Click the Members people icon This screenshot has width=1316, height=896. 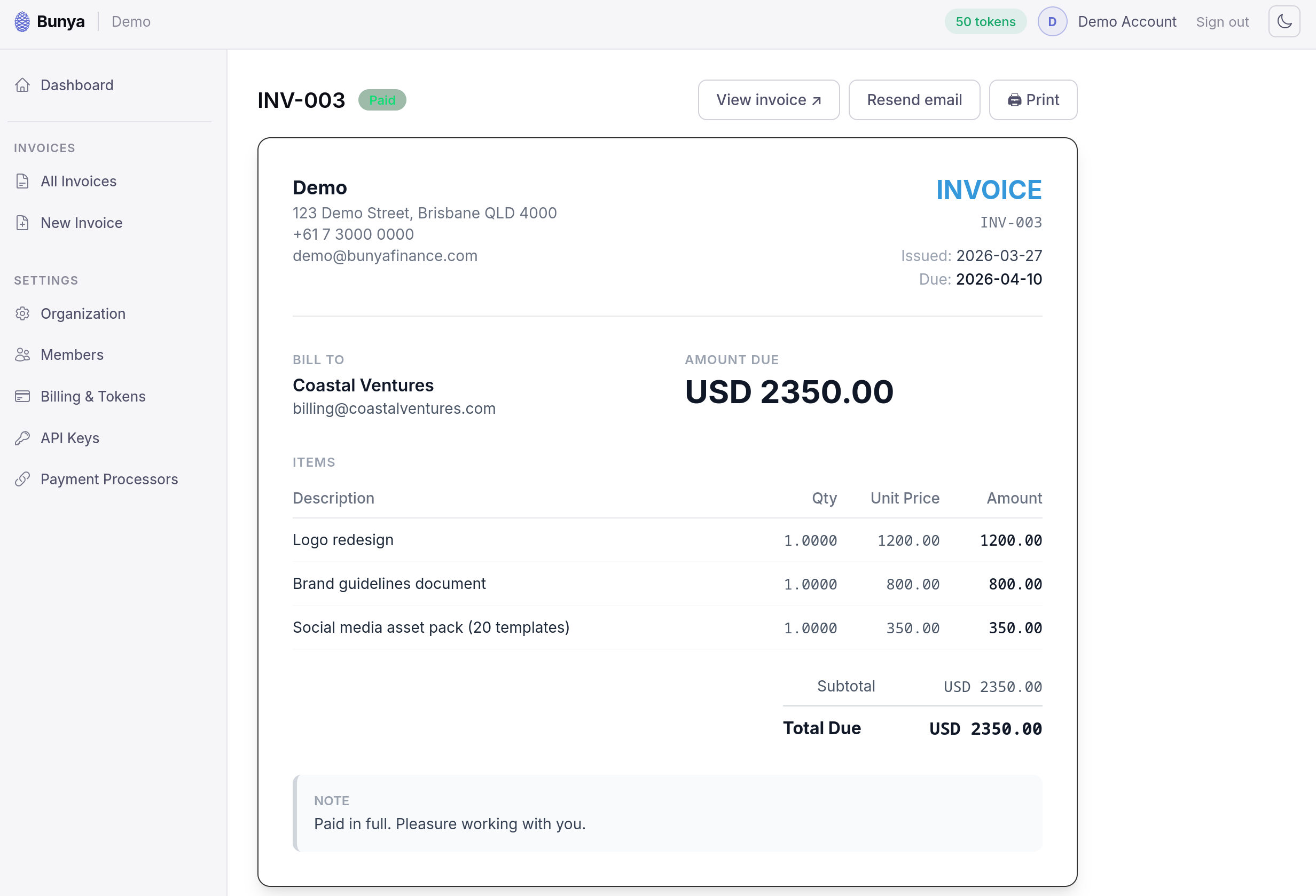[x=22, y=355]
